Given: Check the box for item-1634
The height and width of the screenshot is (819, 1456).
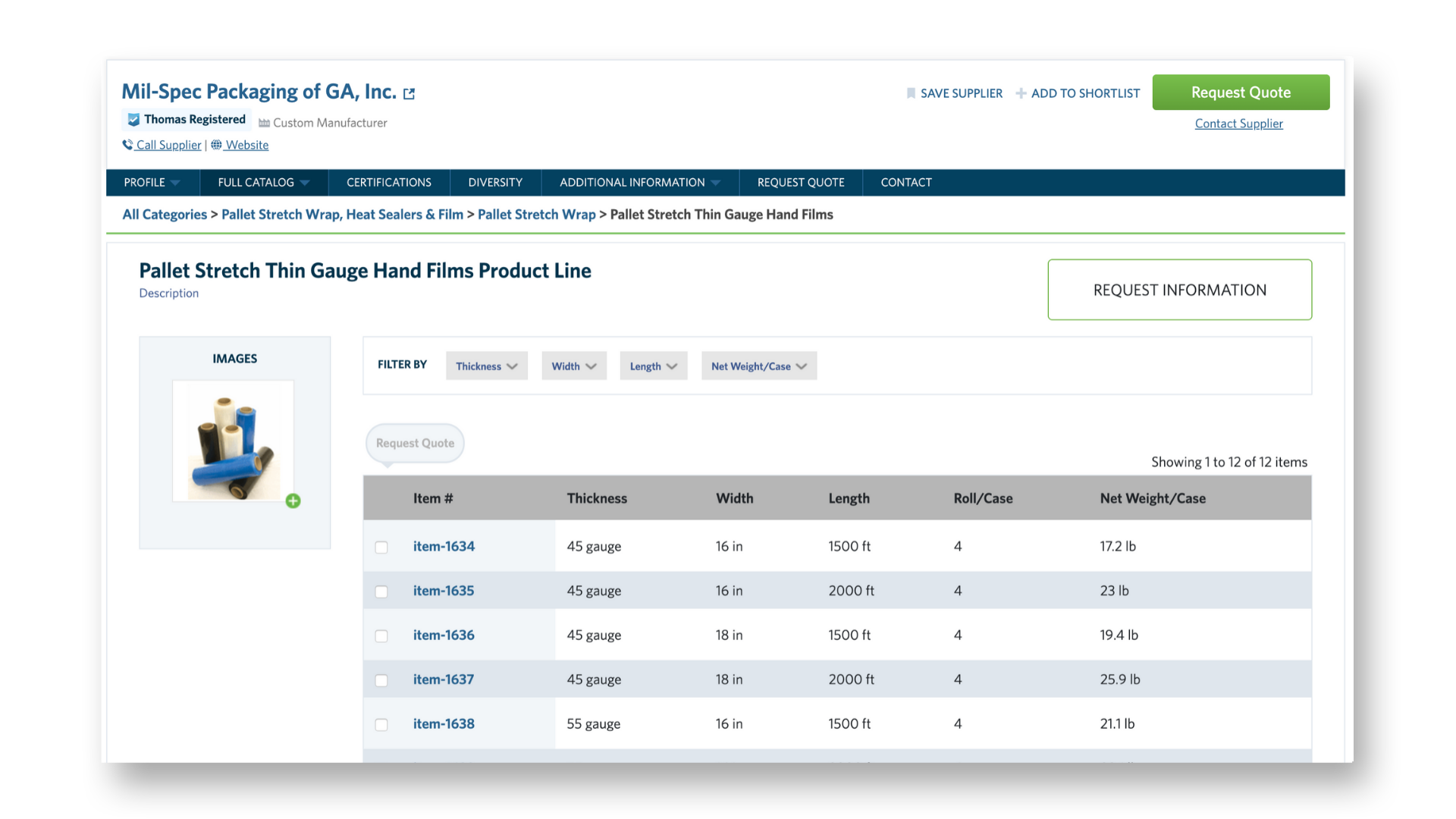Looking at the screenshot, I should pos(381,547).
